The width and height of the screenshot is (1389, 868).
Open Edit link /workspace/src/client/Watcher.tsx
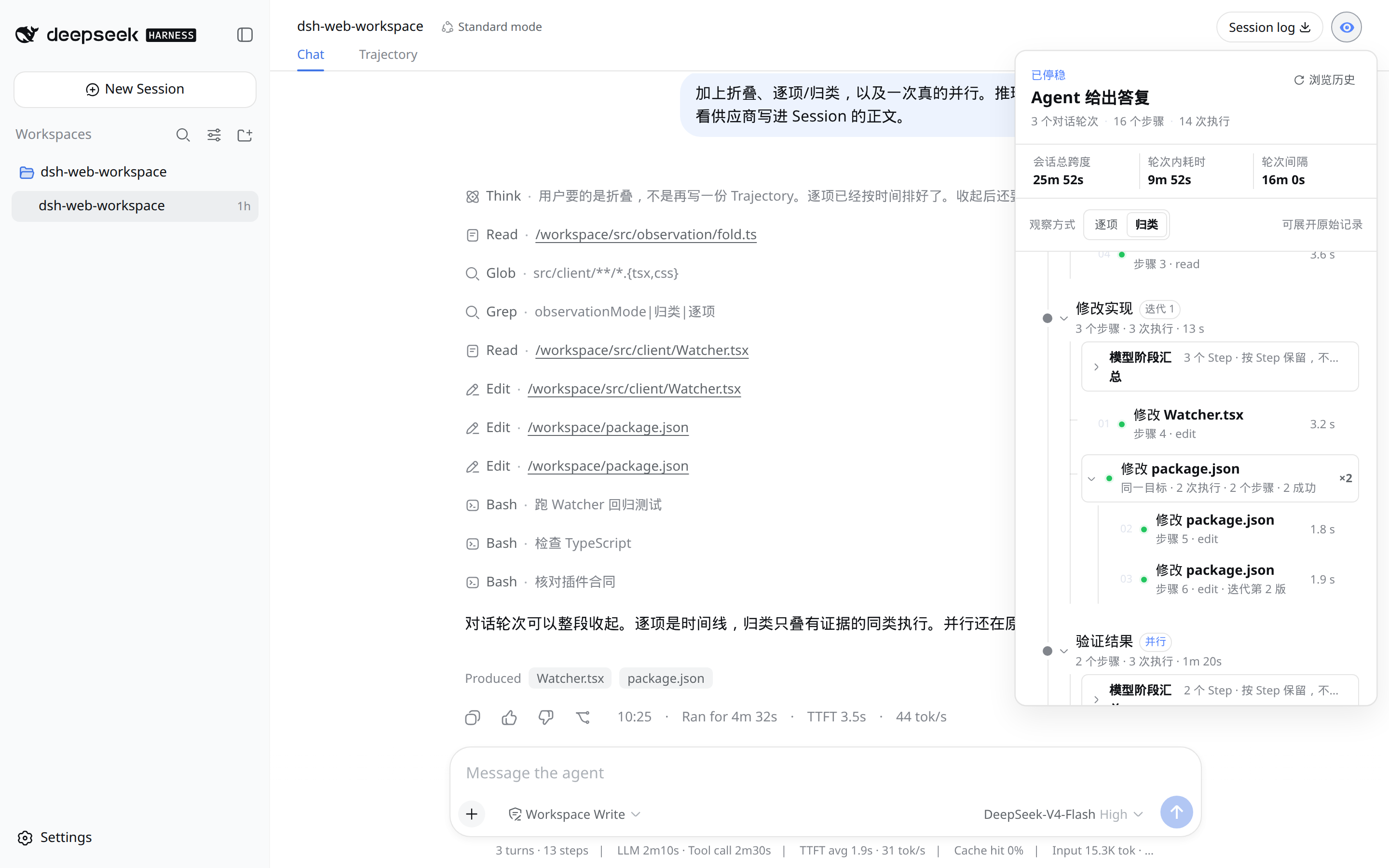click(x=634, y=389)
